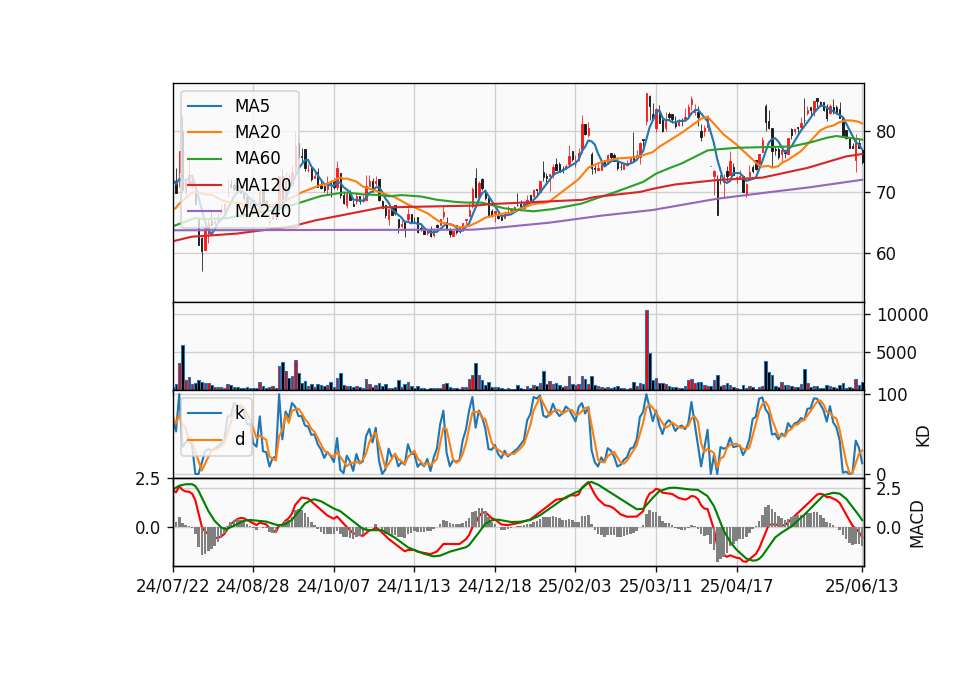The height and width of the screenshot is (690, 960).
Task: Click the 25/03/11 date axis label
Action: pos(656,586)
